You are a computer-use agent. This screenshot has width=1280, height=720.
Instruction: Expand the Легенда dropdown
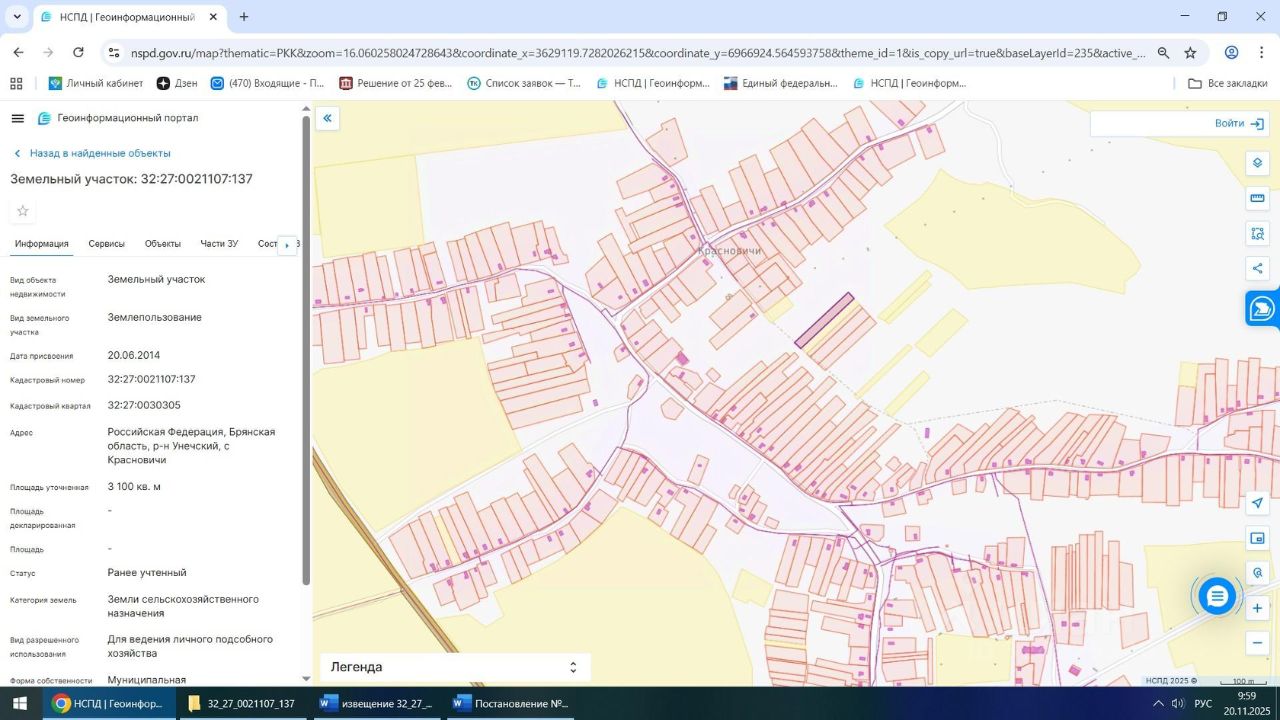(455, 667)
